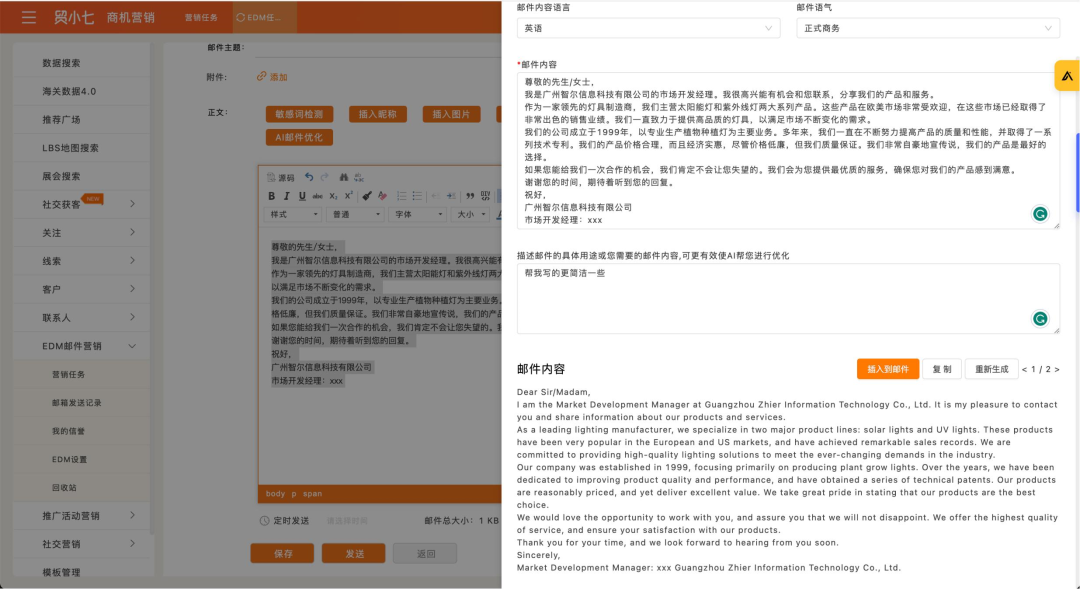The image size is (1080, 589).
Task: Insert a numbered list
Action: pos(401,196)
